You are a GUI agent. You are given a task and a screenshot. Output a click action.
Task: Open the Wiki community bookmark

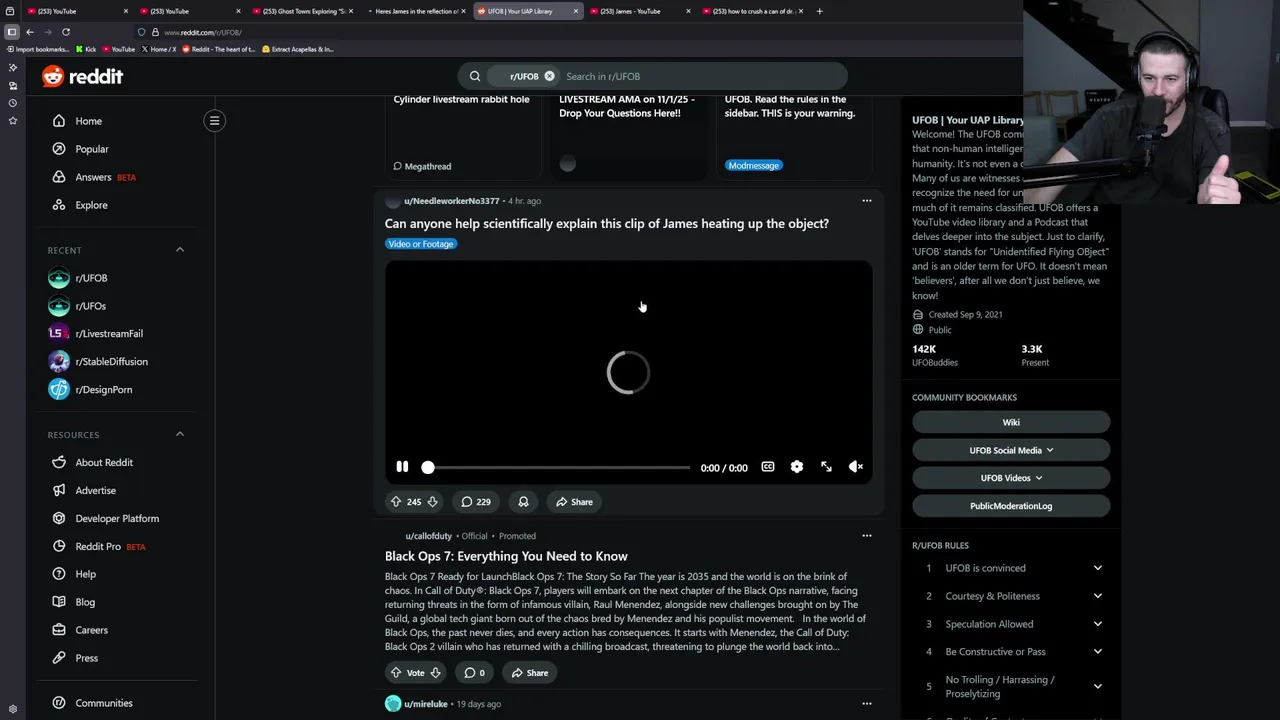[1011, 422]
